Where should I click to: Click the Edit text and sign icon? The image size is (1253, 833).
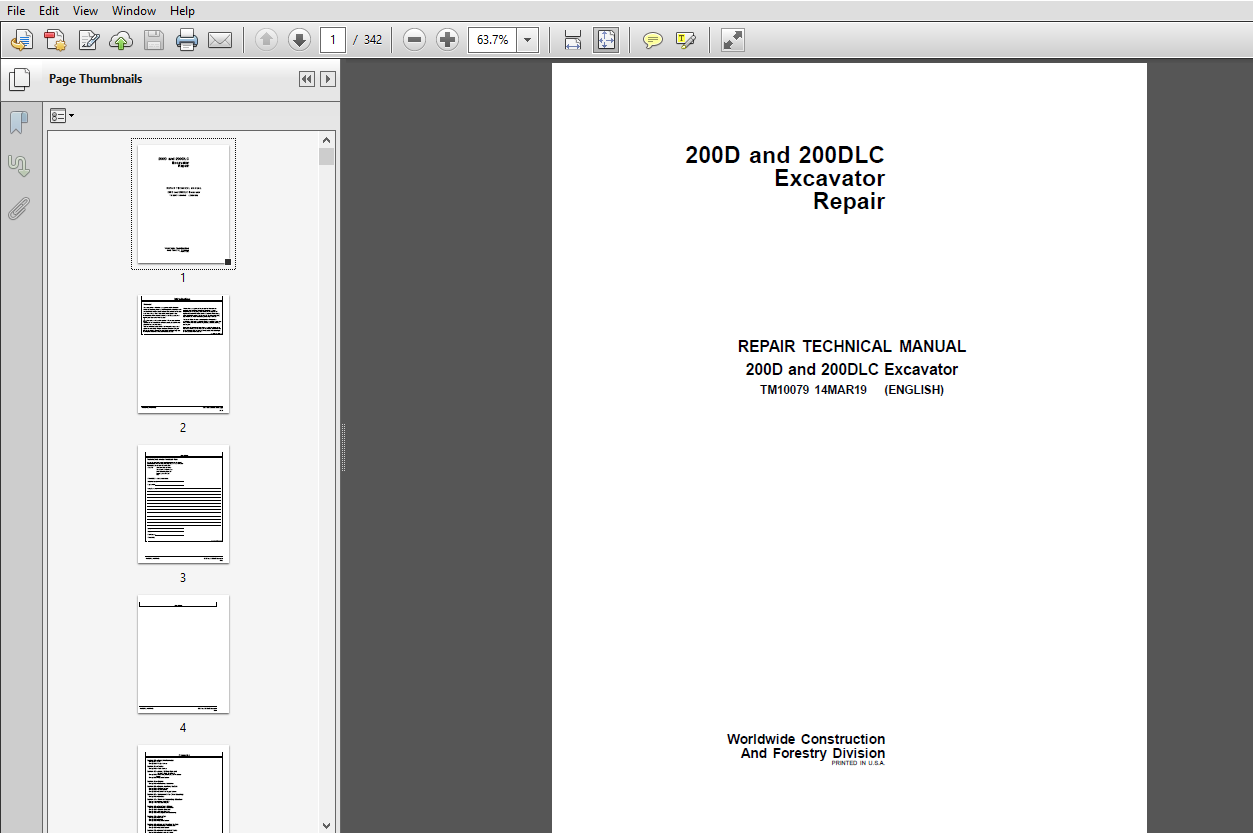pos(89,40)
